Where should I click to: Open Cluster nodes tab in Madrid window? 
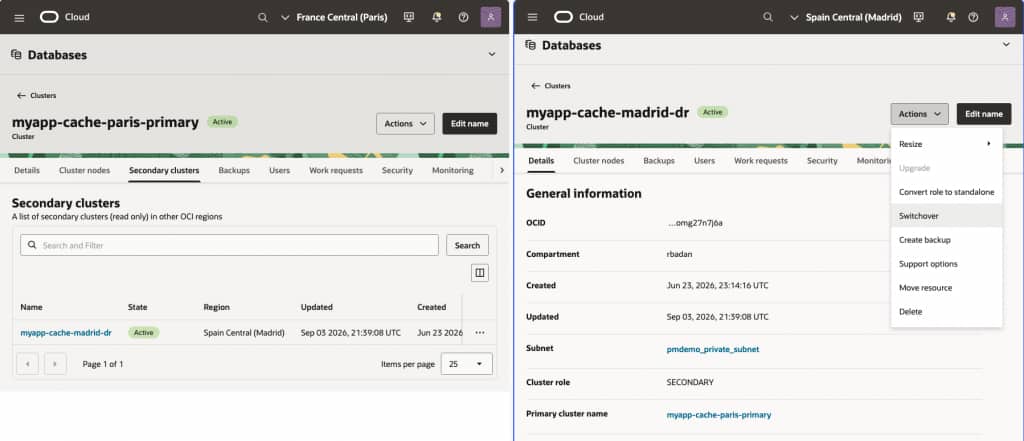pyautogui.click(x=598, y=161)
